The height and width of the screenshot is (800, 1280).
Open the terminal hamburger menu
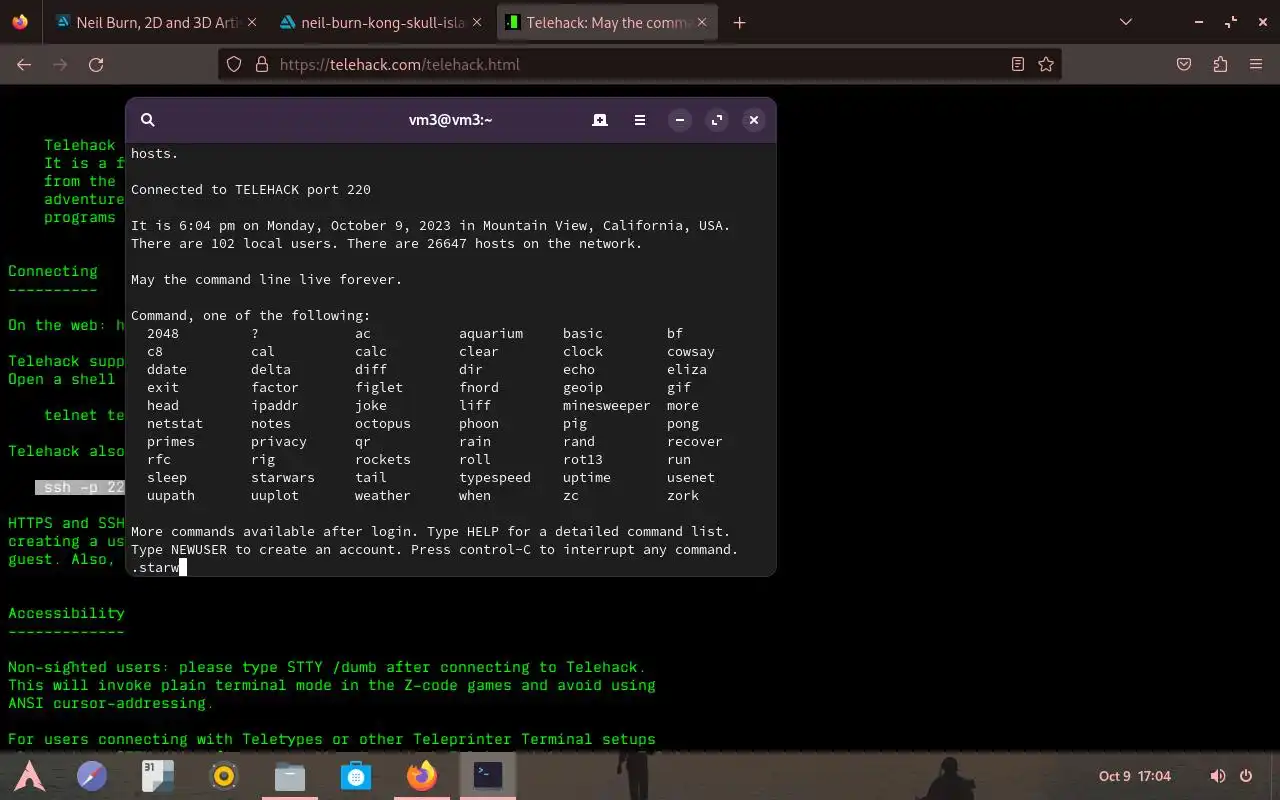click(x=640, y=120)
